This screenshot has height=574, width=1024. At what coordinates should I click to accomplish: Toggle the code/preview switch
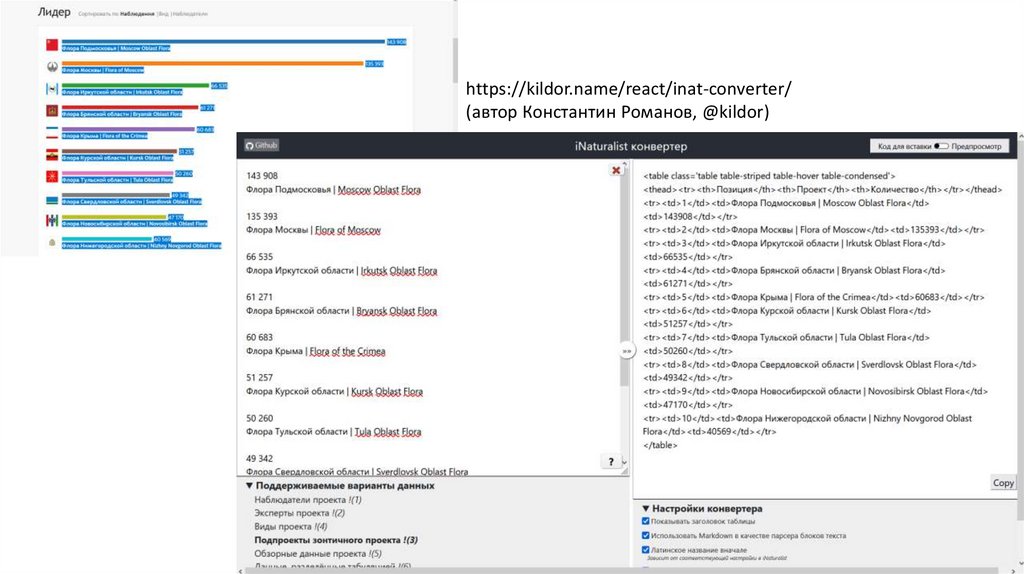[x=941, y=146]
